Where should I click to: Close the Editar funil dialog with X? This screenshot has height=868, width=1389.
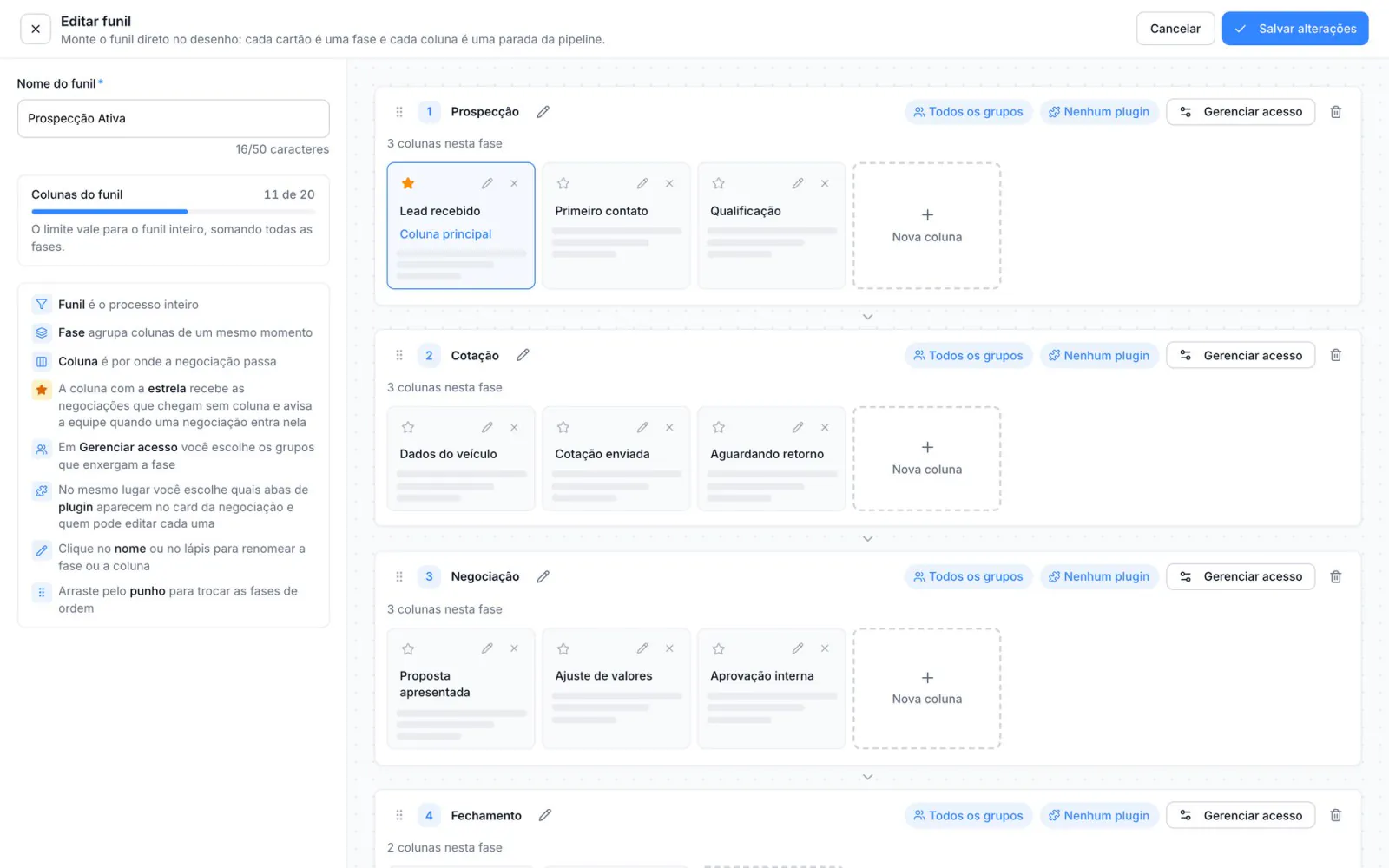point(36,29)
